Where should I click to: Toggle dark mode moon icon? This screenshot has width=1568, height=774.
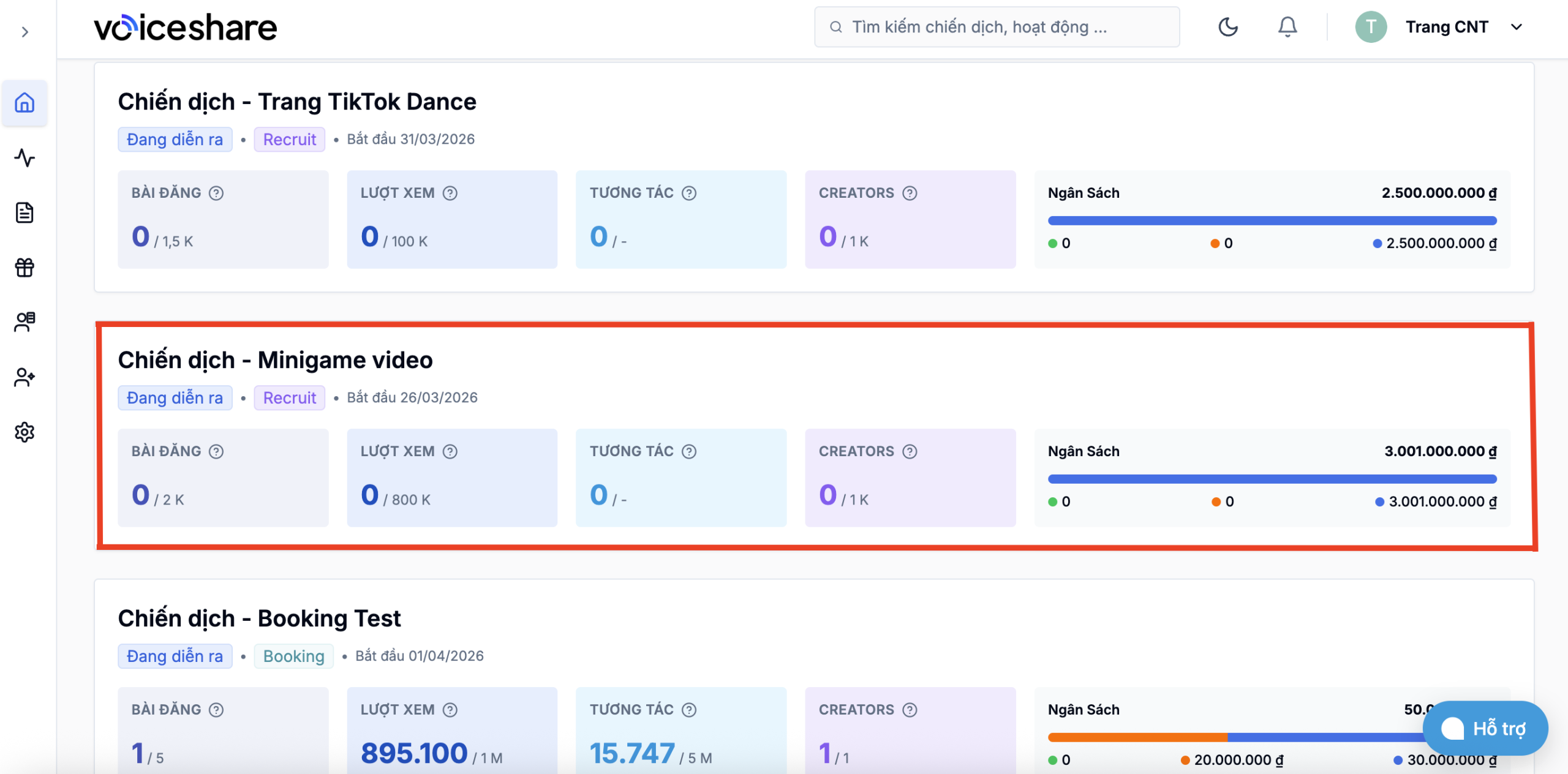click(1228, 27)
